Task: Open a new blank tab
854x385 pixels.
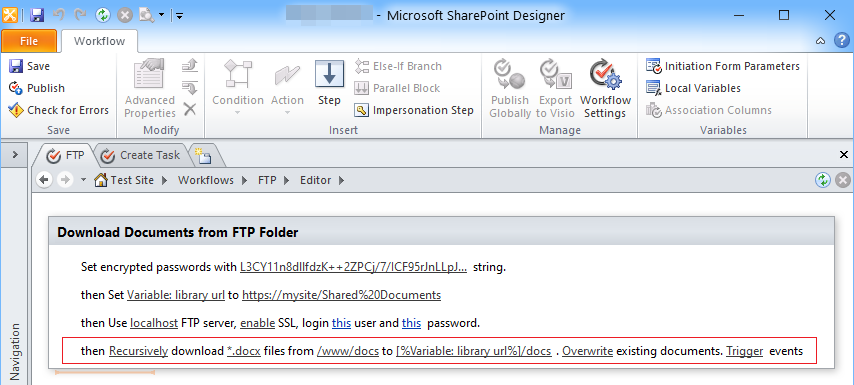Action: click(x=203, y=156)
